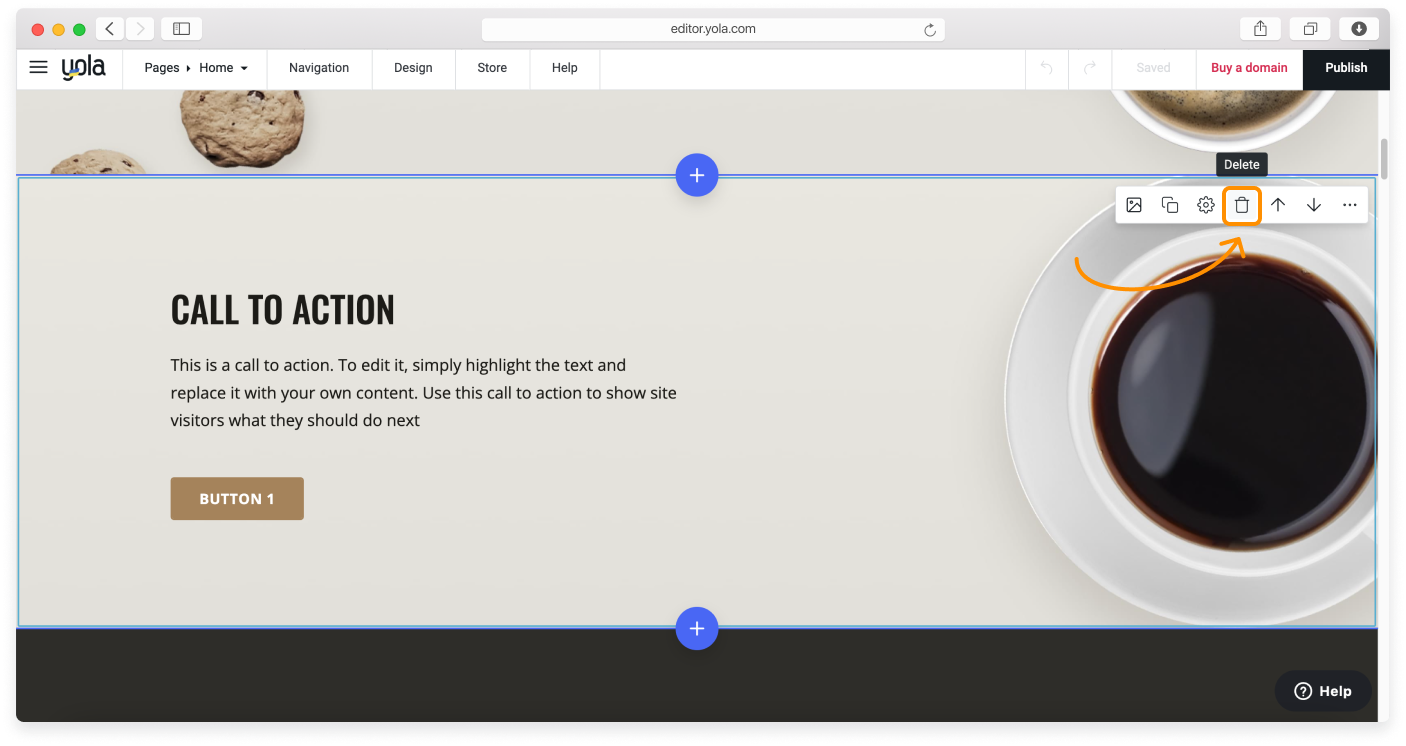Viewport: 1406px width, 746px height.
Task: Click the editor.yola.com address bar
Action: point(712,29)
